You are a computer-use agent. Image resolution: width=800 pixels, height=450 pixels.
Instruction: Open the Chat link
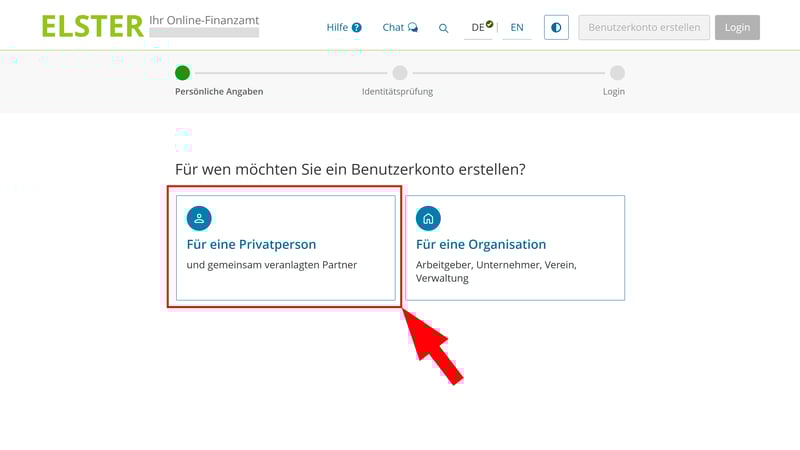tap(400, 28)
